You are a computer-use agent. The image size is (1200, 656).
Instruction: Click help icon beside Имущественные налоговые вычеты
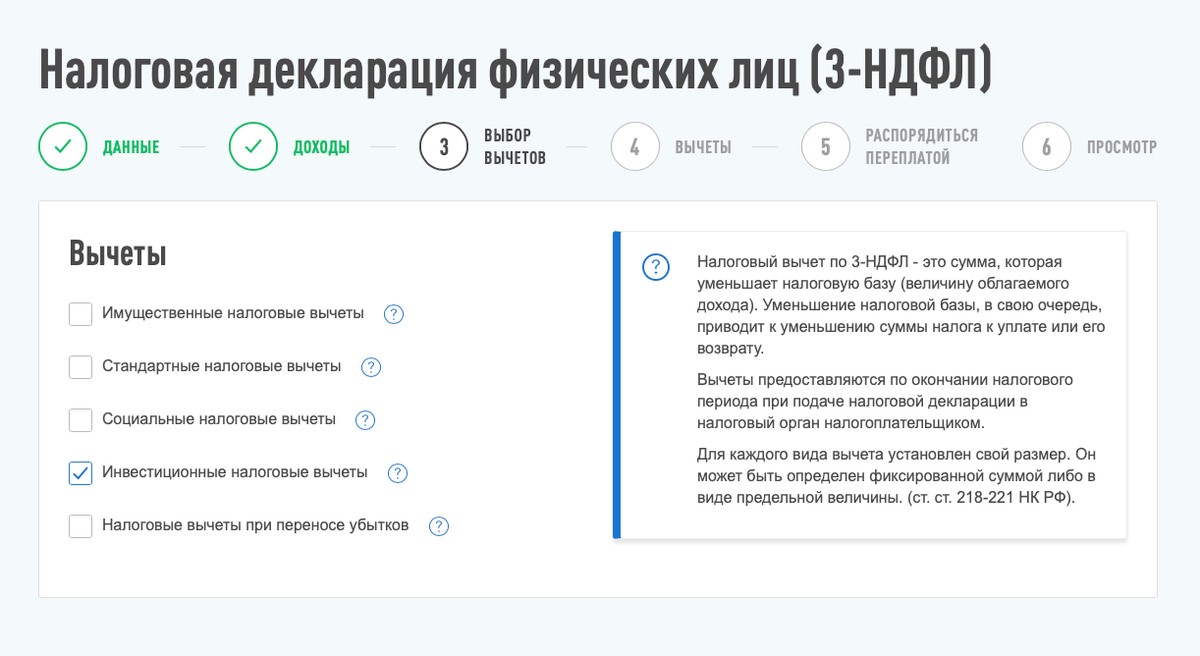394,314
